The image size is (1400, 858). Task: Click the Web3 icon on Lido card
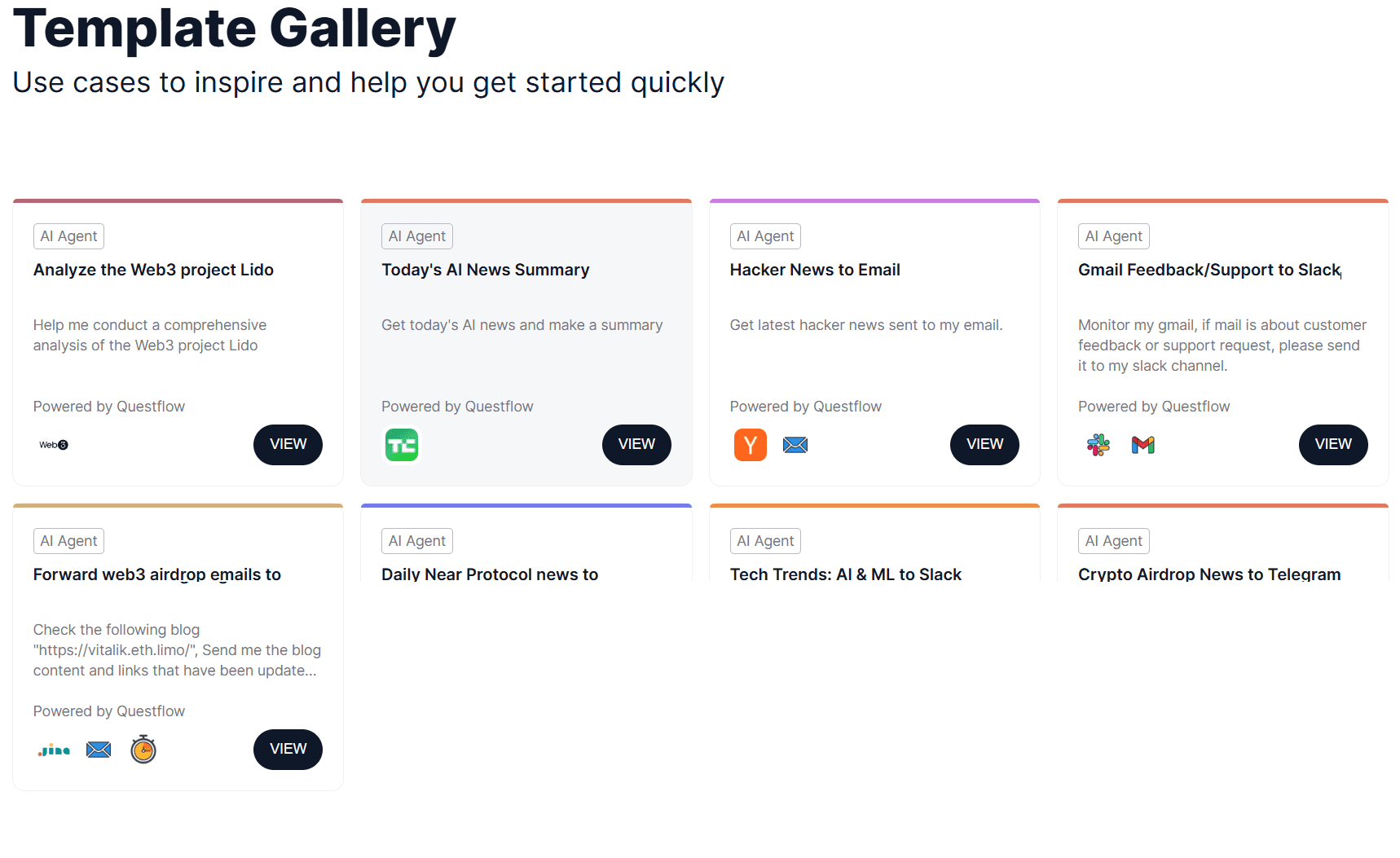[x=54, y=445]
